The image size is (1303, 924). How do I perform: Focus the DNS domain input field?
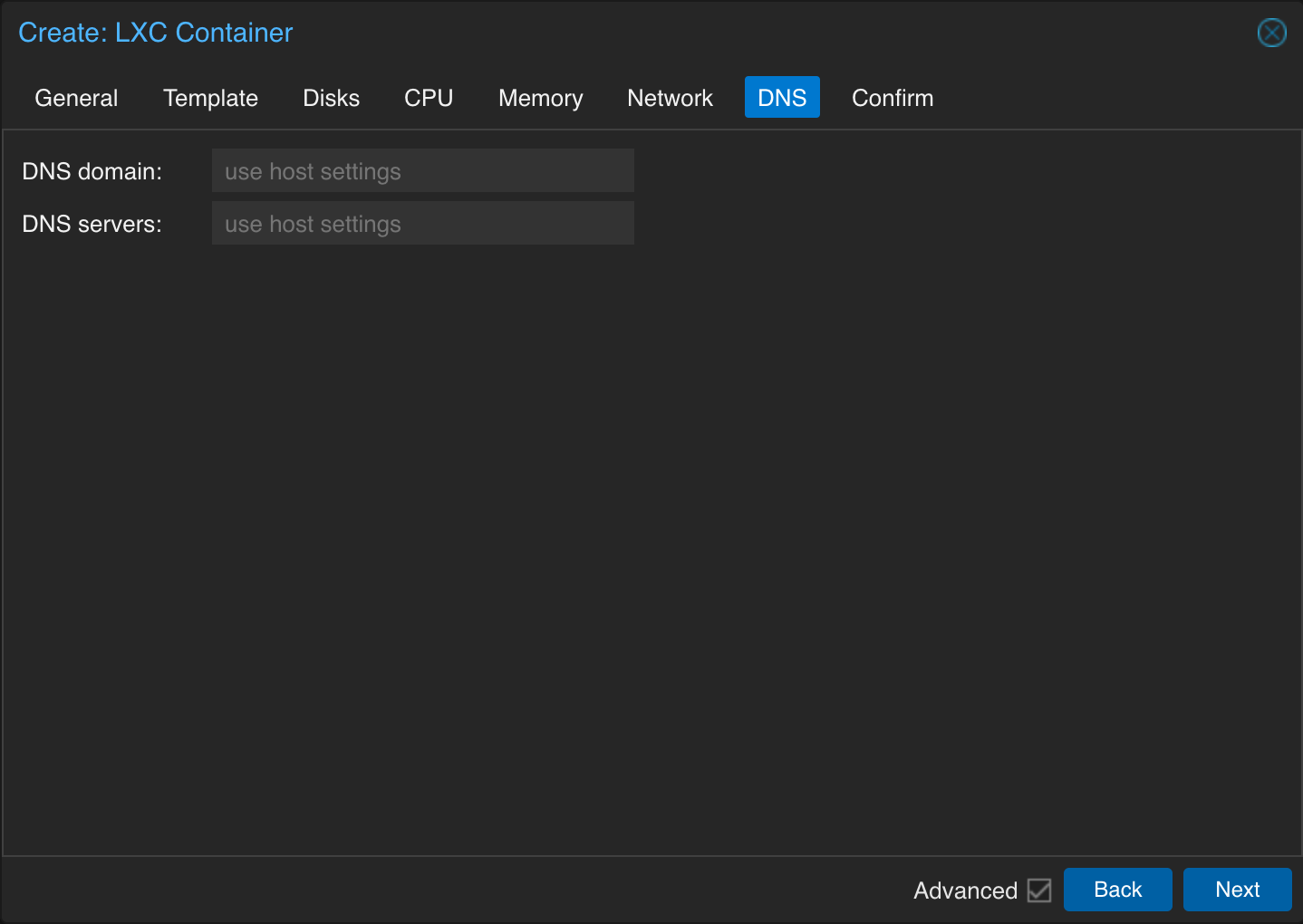pos(423,170)
